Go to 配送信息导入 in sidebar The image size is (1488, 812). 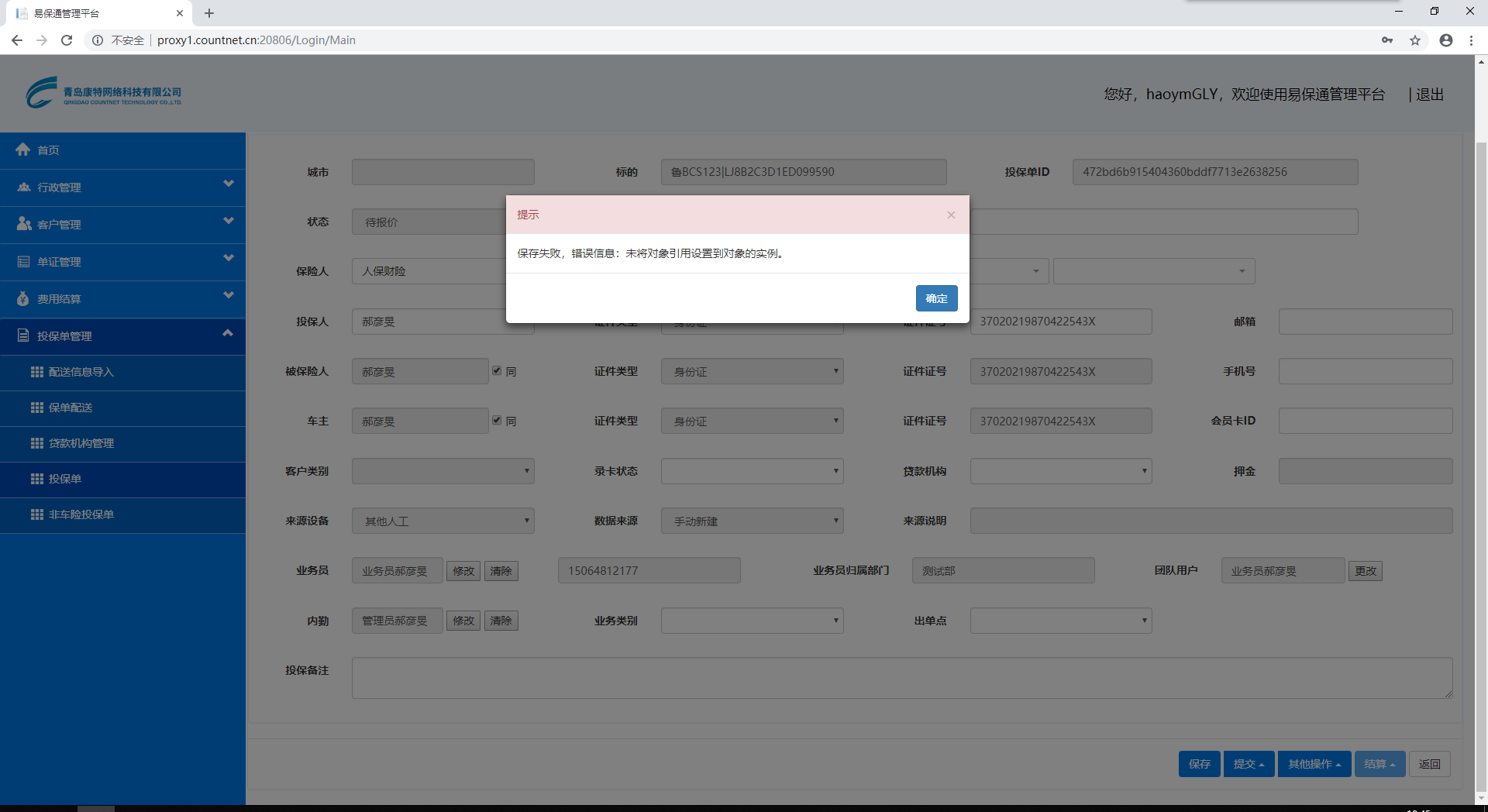(122, 373)
